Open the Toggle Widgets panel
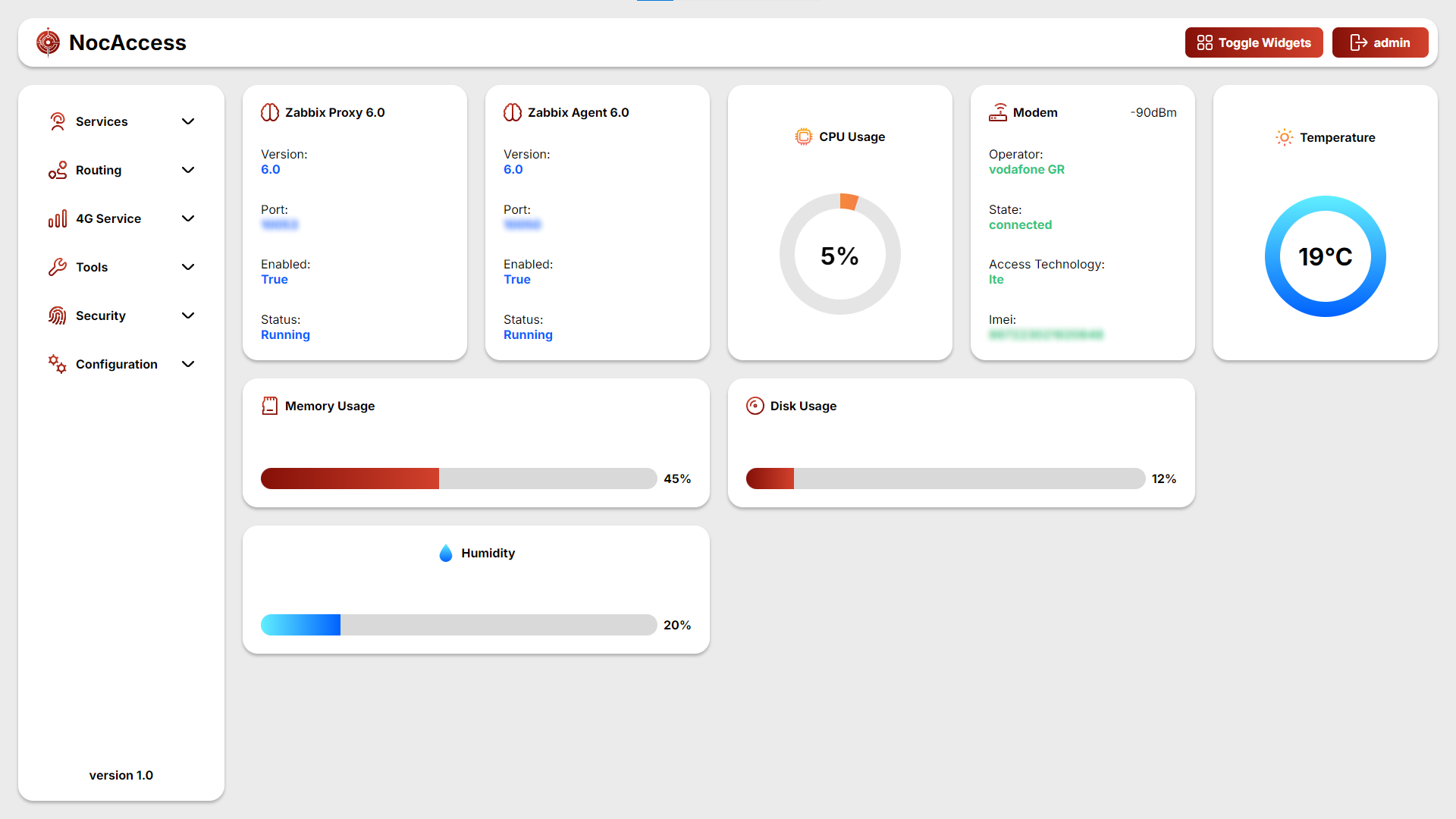 point(1254,42)
